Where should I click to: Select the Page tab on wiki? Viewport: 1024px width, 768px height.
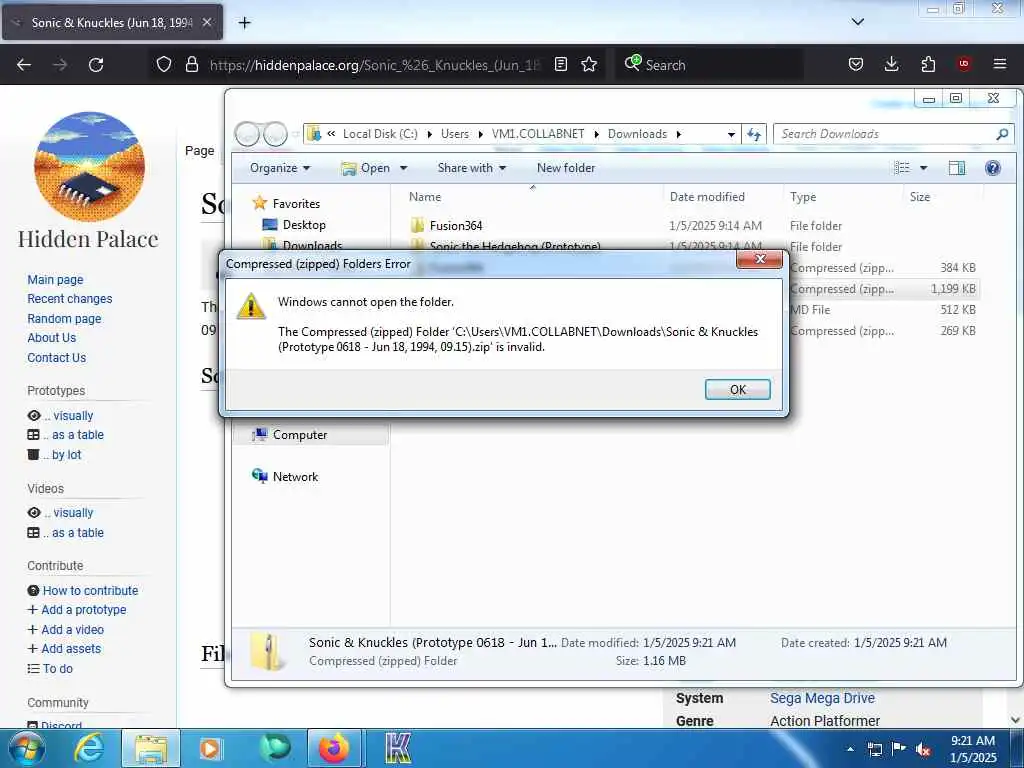point(199,151)
